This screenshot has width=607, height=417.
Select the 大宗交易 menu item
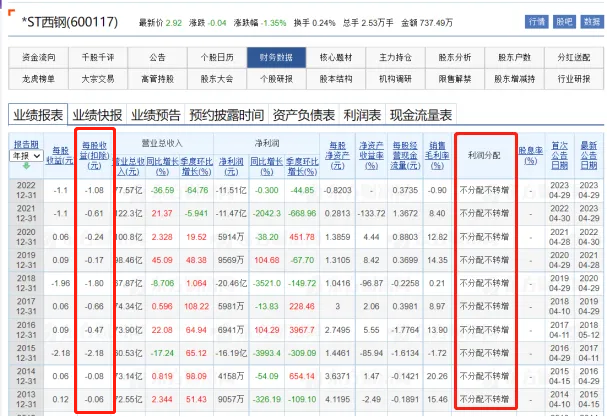(x=98, y=79)
